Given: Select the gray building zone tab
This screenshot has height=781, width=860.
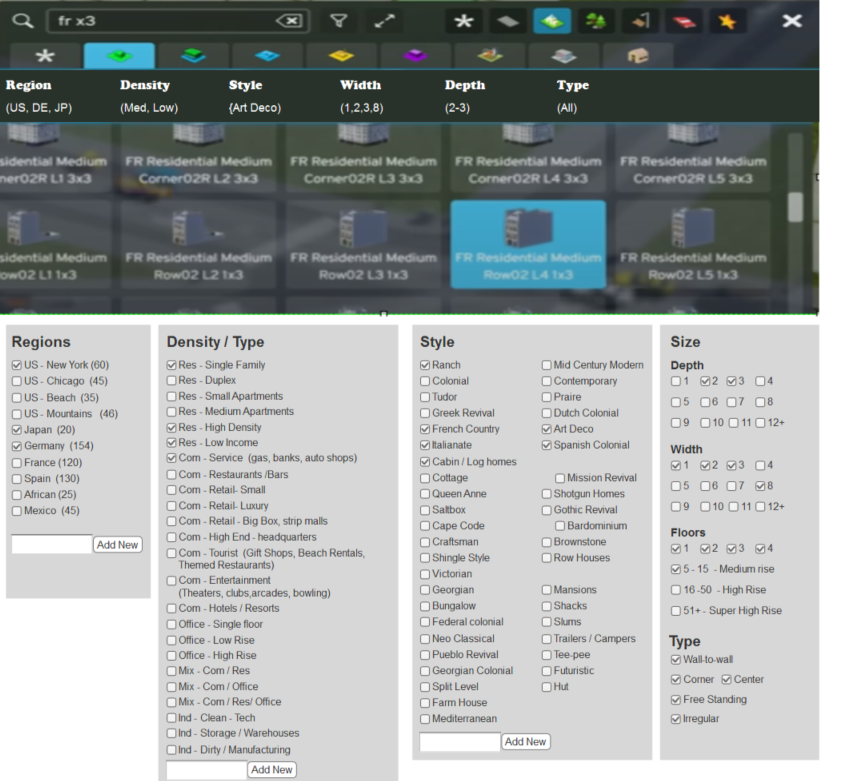Looking at the screenshot, I should coord(563,55).
